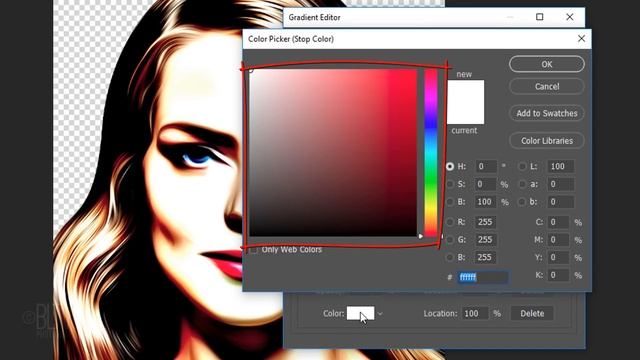Cancel the Color Picker dialog
Screen dimensions: 640x360
pyautogui.click(x=547, y=87)
